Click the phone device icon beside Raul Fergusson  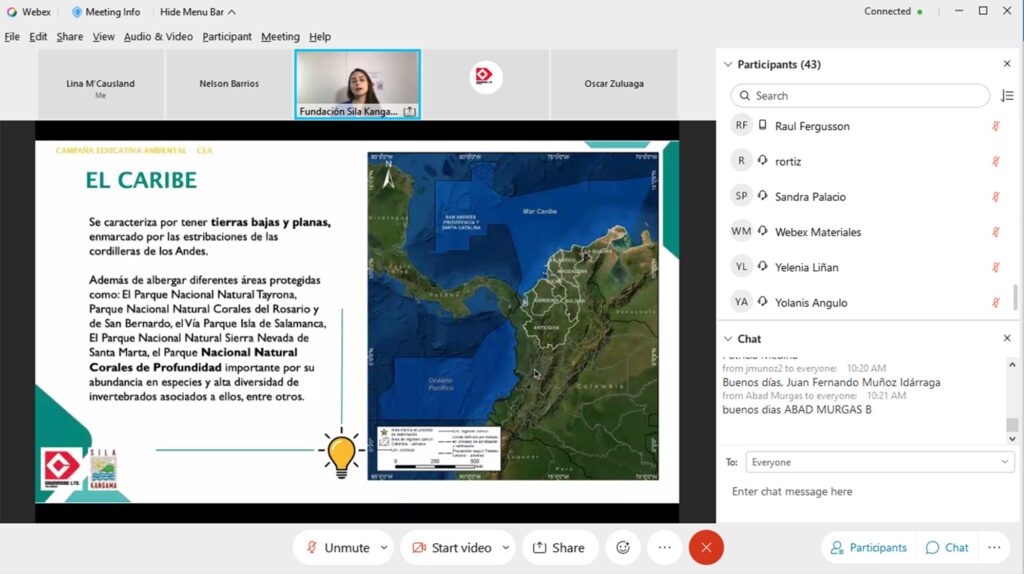pyautogui.click(x=762, y=125)
